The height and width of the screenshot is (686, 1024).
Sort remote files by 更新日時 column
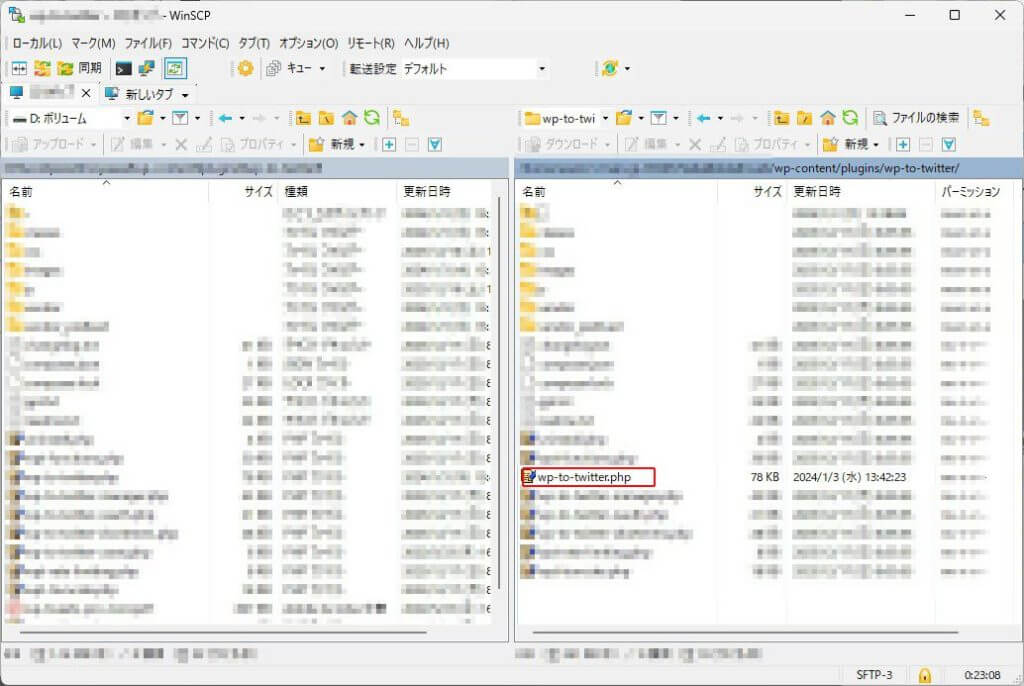point(817,191)
